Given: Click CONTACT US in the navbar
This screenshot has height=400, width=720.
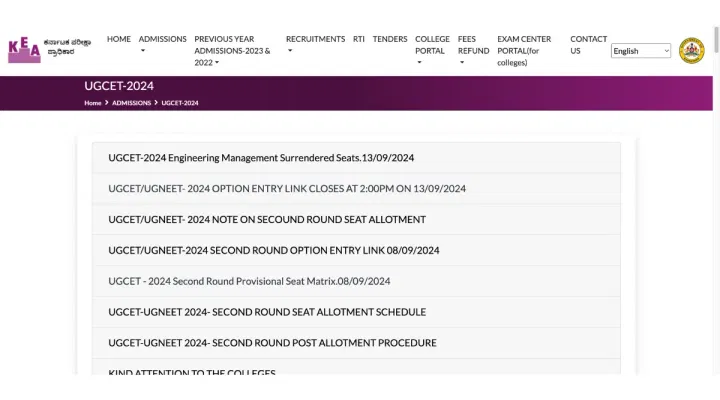Looking at the screenshot, I should coord(588,45).
